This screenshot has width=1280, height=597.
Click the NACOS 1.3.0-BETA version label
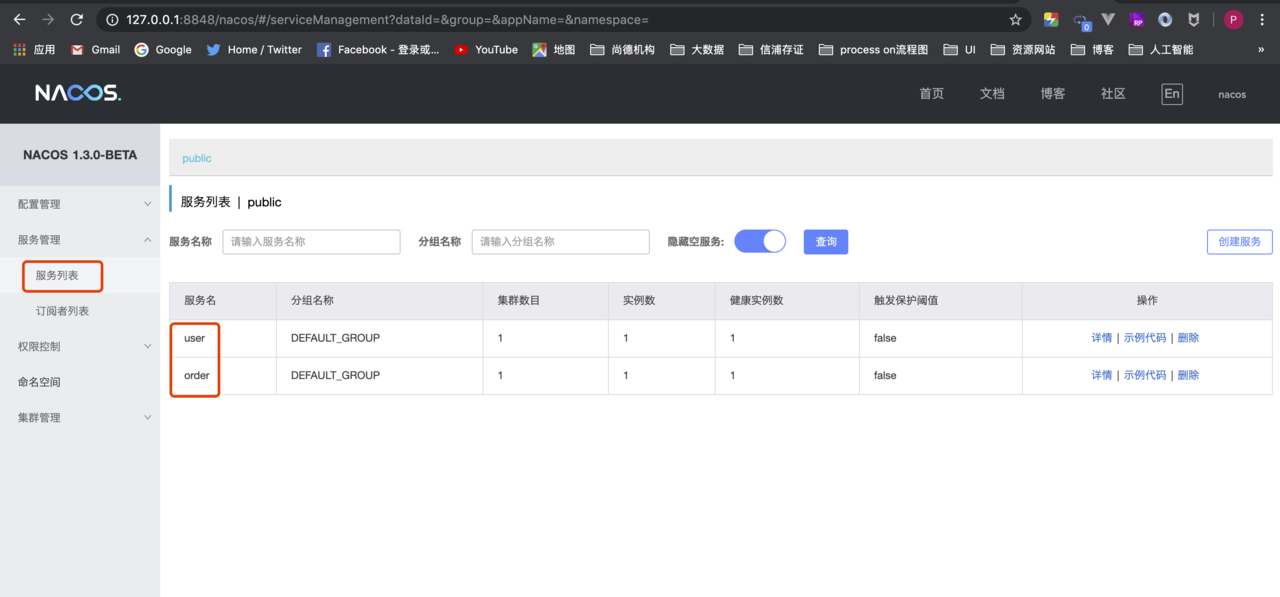[x=80, y=155]
